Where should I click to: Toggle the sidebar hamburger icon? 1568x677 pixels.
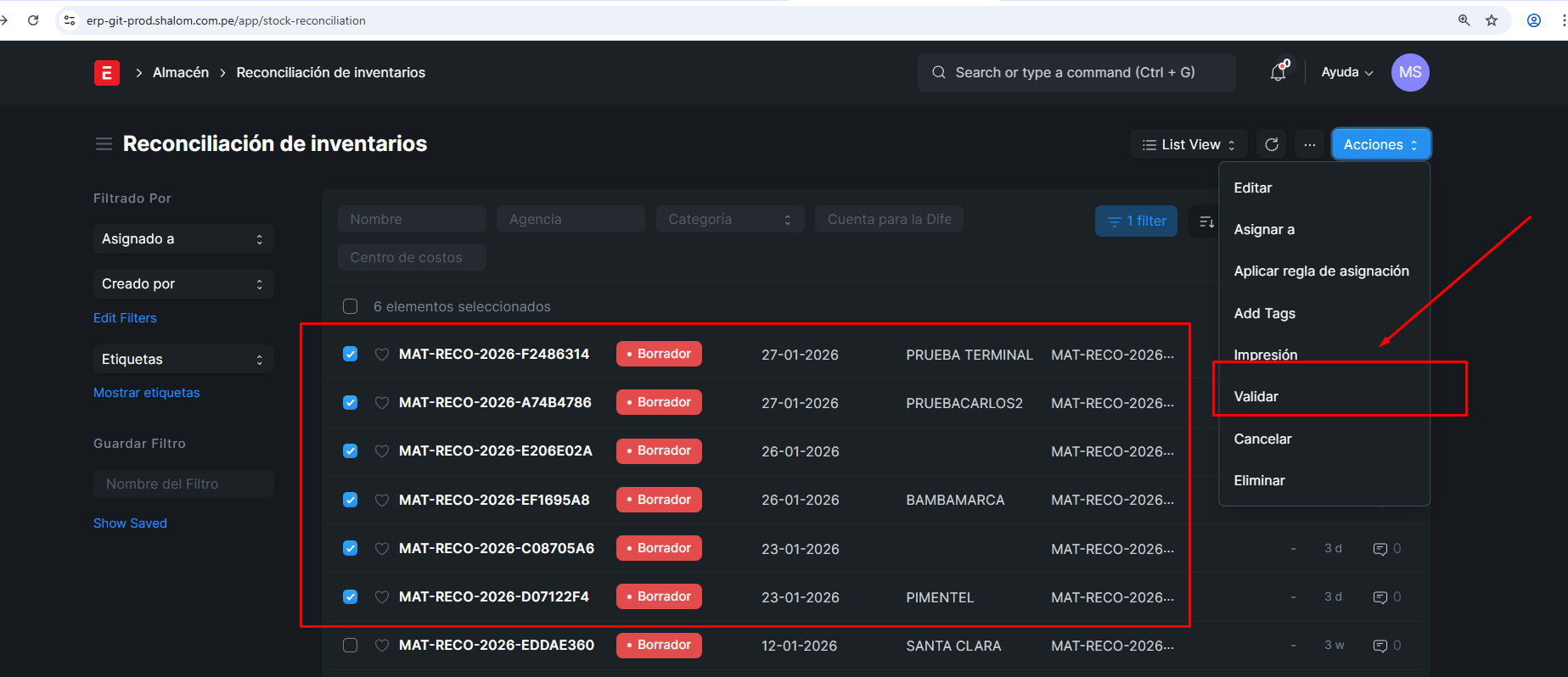[104, 144]
